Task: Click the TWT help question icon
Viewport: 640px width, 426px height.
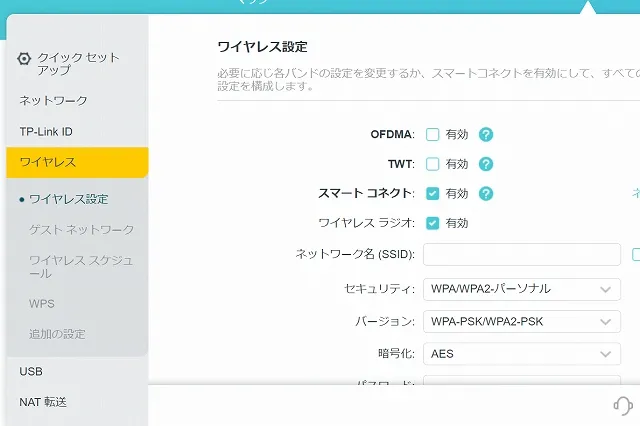Action: pos(486,164)
